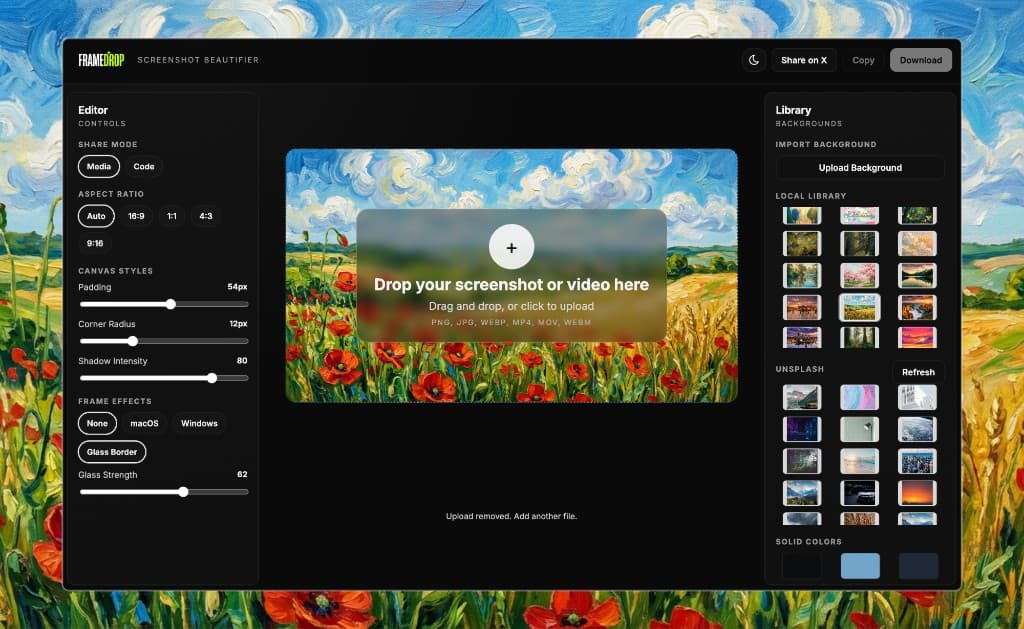Click the Glass Strength slider handle
This screenshot has width=1024, height=629.
click(184, 492)
